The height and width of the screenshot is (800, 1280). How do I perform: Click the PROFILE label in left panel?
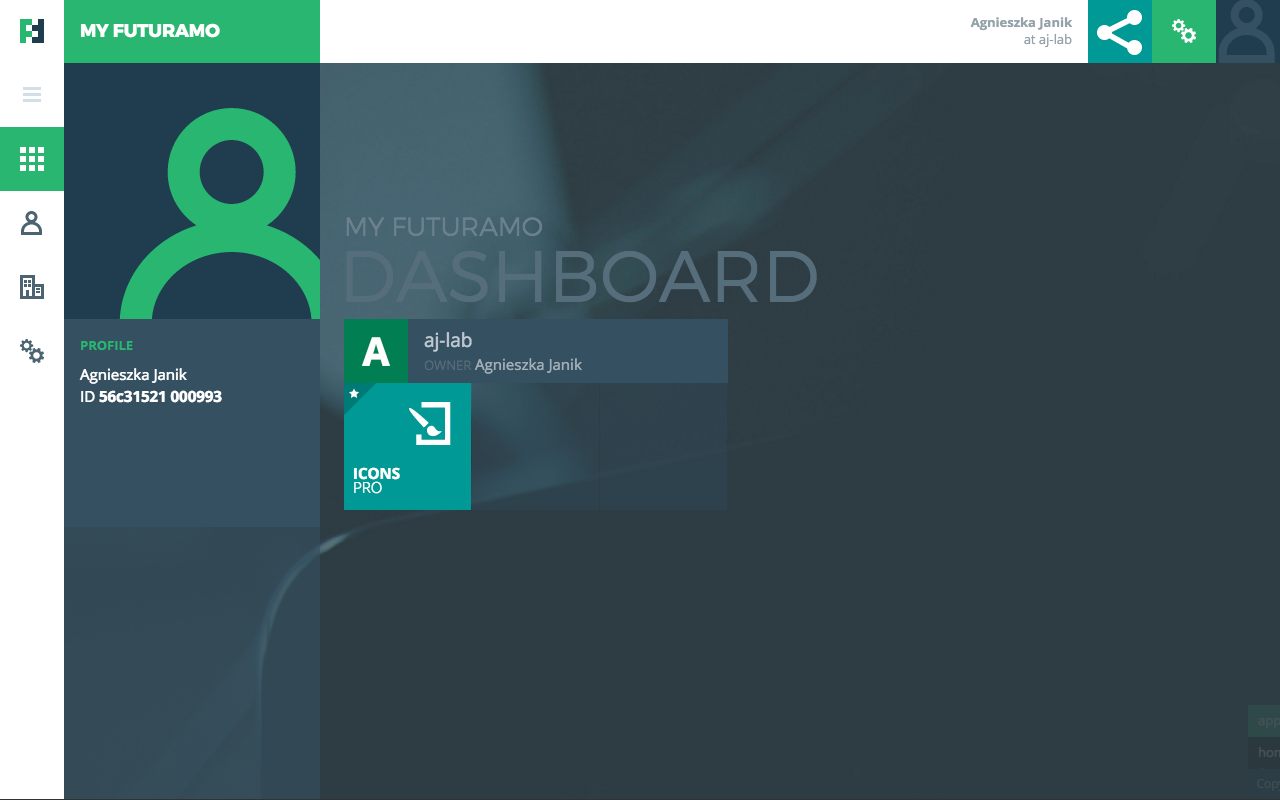(106, 346)
